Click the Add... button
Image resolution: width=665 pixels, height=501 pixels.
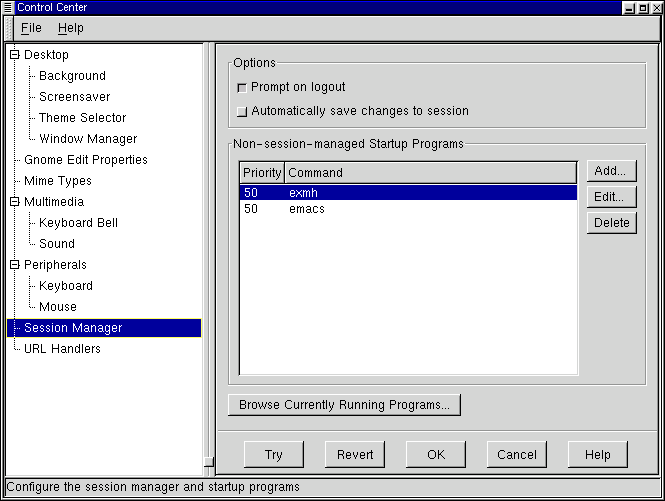610,171
